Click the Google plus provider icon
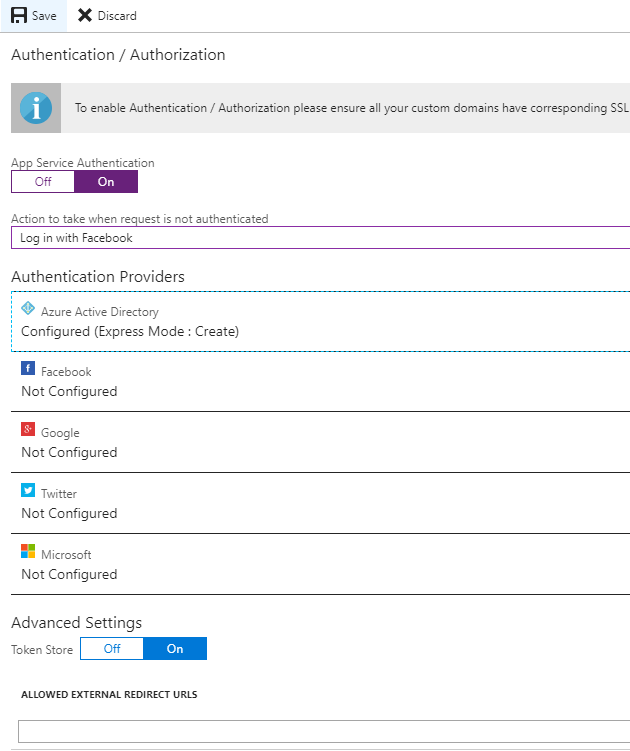 click(x=28, y=429)
